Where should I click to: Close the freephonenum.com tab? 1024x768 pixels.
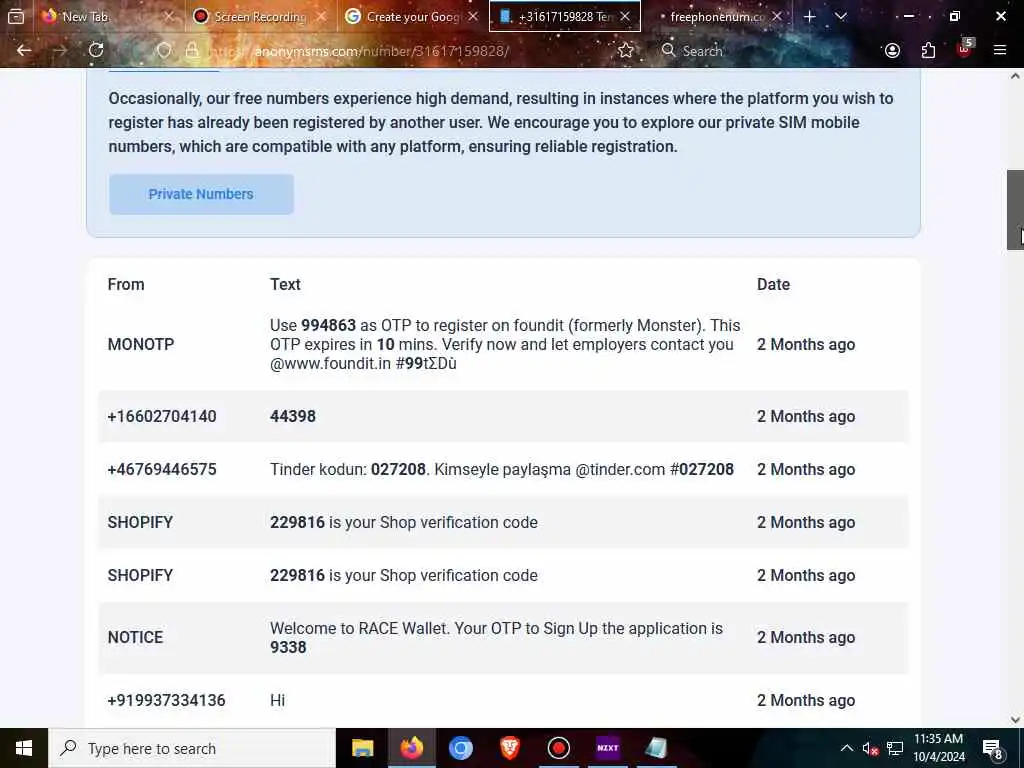[x=776, y=17]
